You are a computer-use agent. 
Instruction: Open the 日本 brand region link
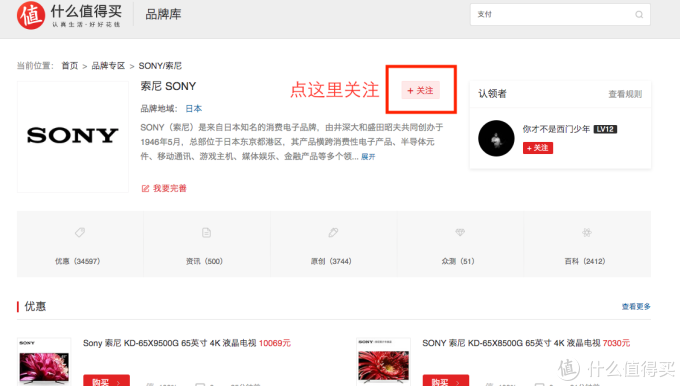193,108
